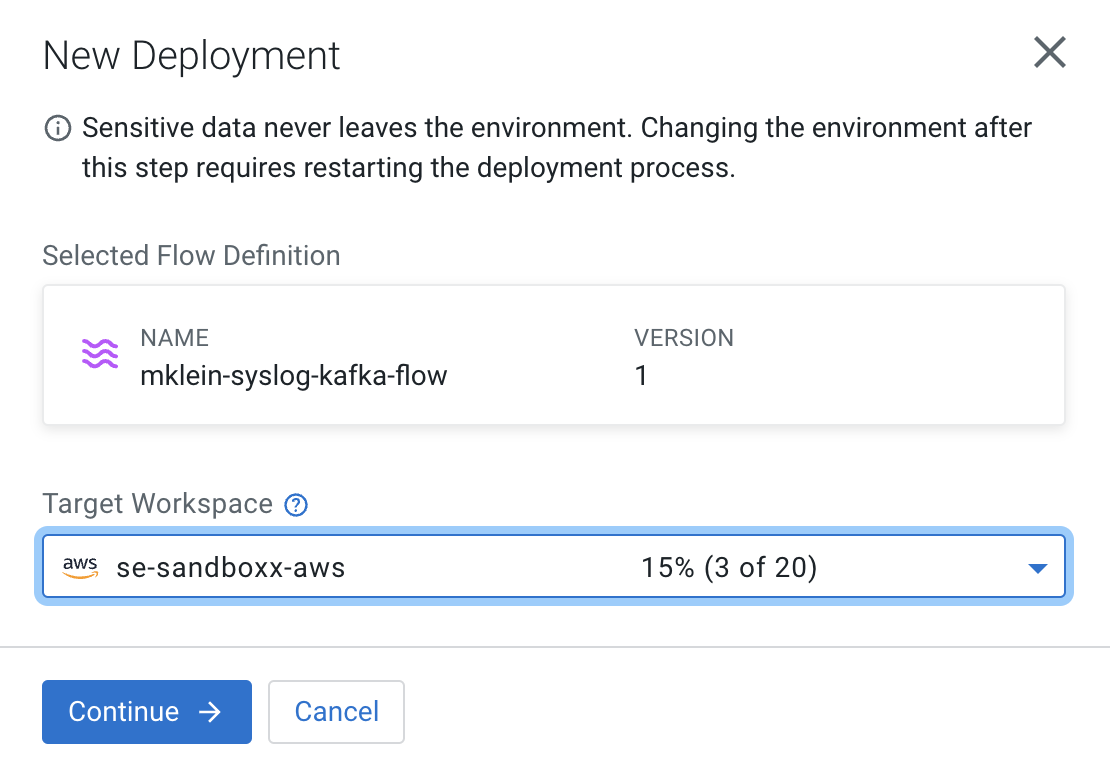The image size is (1110, 774).
Task: Click the purple flow definition waves icon
Action: point(100,354)
